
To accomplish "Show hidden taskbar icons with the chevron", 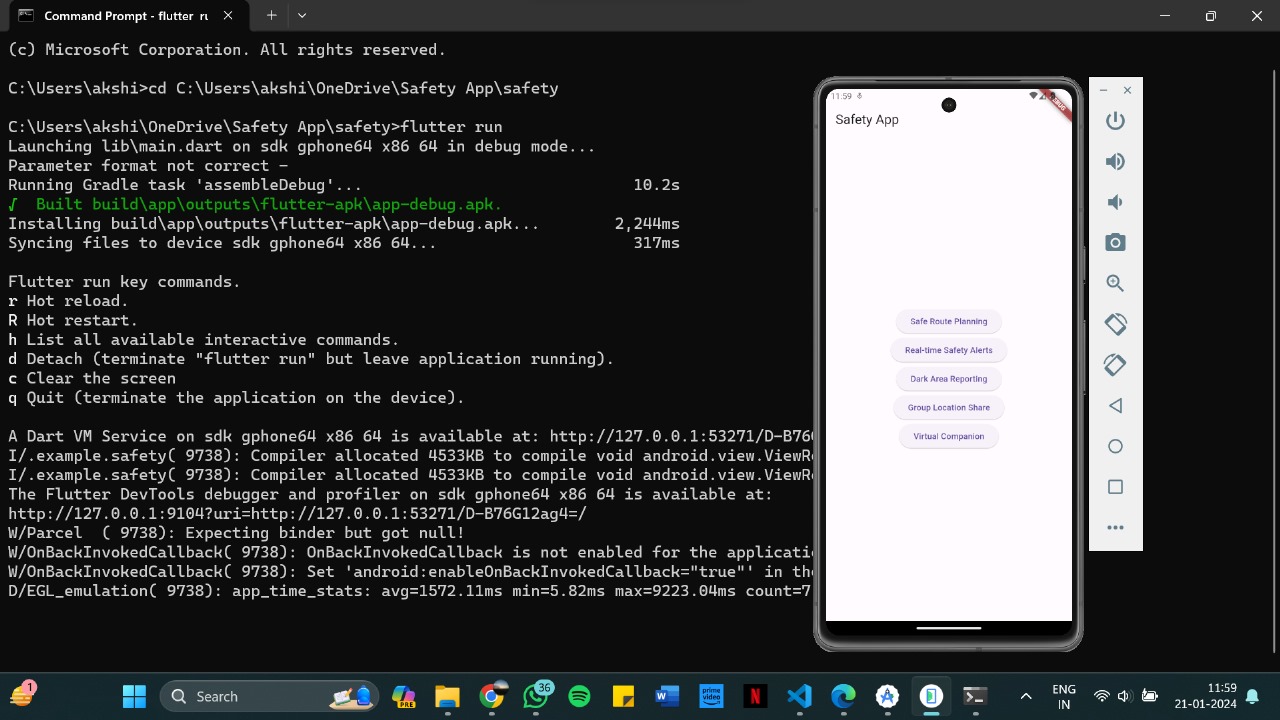I will pos(1026,696).
